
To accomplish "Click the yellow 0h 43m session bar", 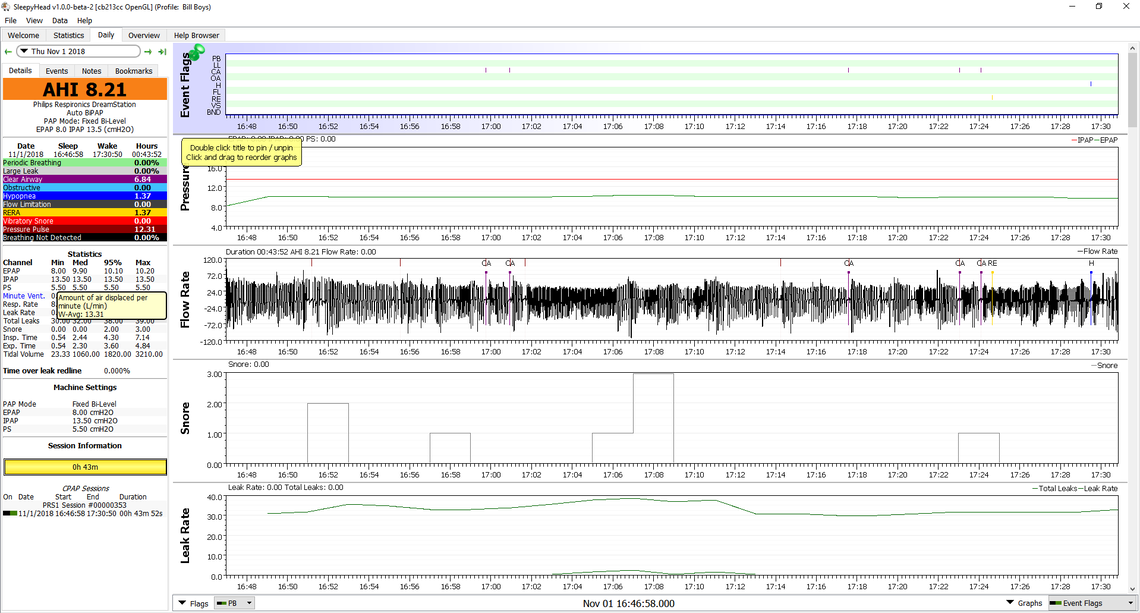I will point(84,467).
